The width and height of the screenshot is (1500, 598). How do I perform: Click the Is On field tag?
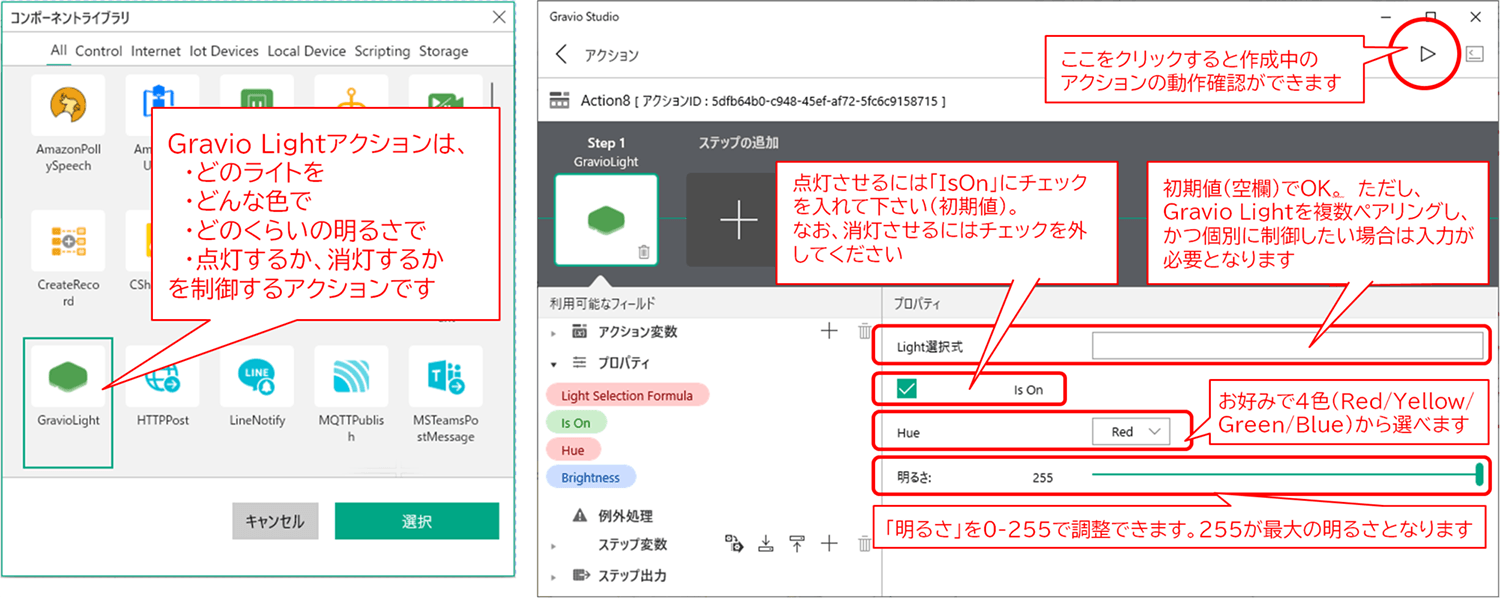(576, 423)
